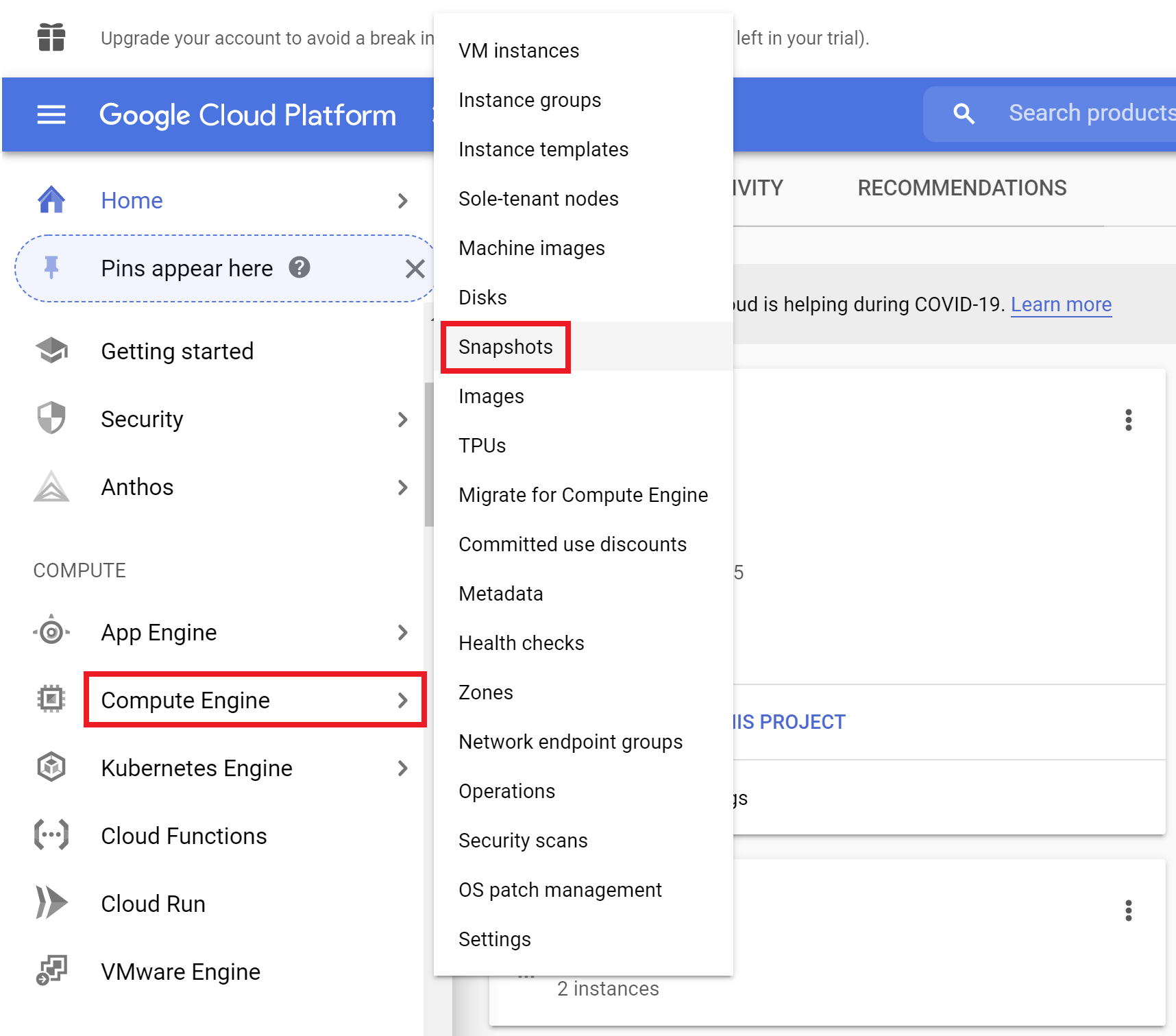Switch to the RECOMMENDATIONS tab

pos(962,188)
